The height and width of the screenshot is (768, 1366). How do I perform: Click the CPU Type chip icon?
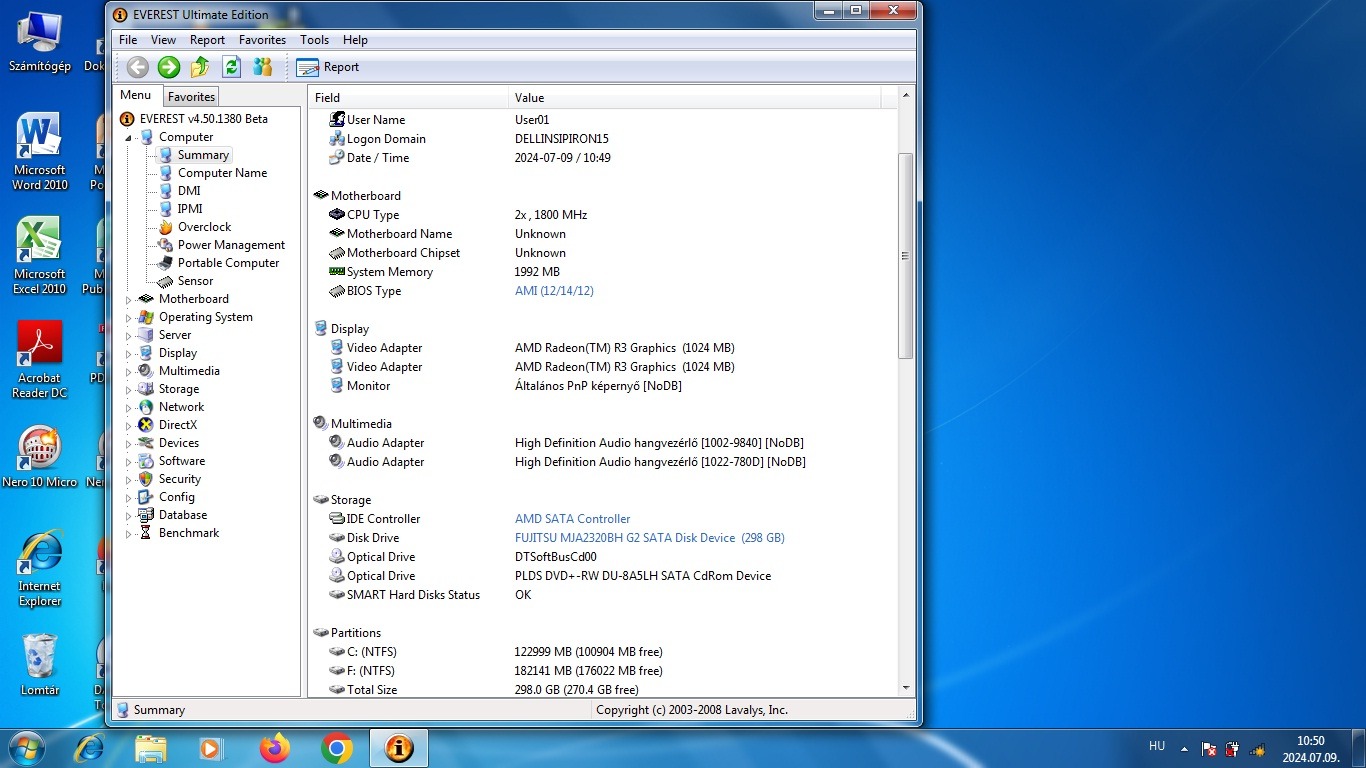point(337,215)
